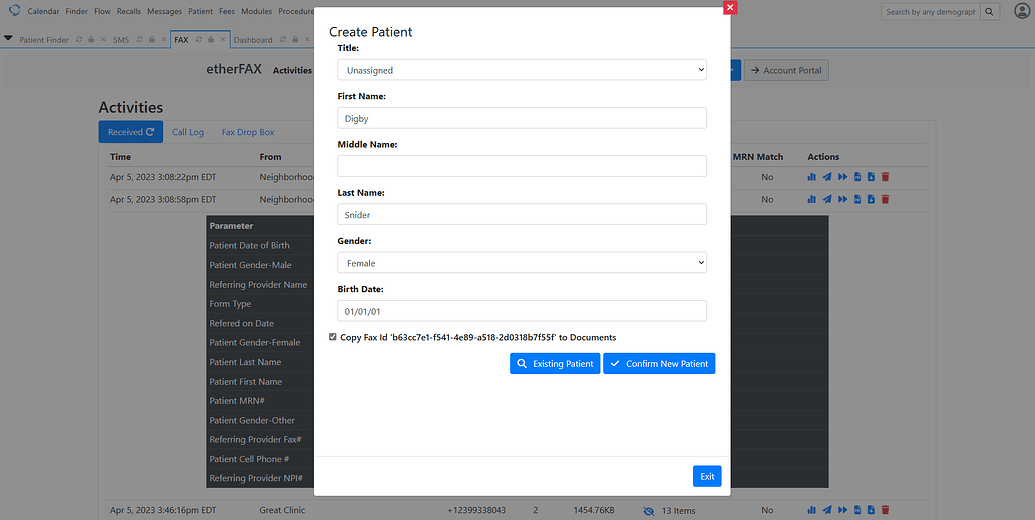Image resolution: width=1035 pixels, height=520 pixels.
Task: Click bar chart icon in 3:08:22pm fax row
Action: (x=811, y=177)
